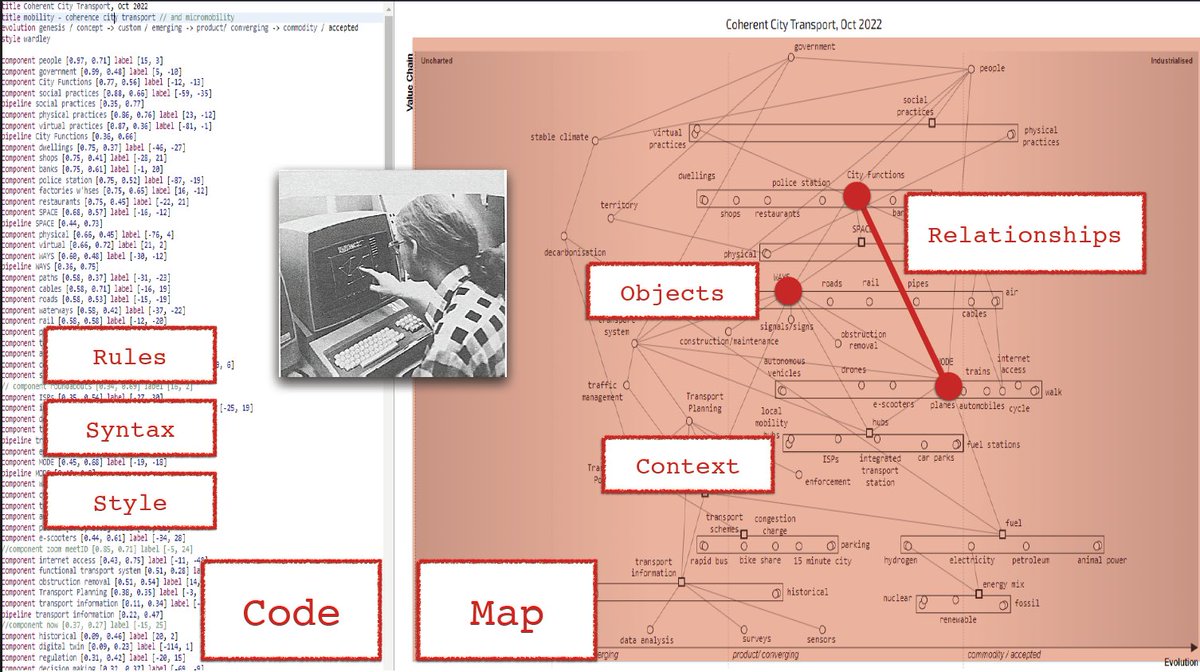
Task: Select the data analysis node
Action: 650,629
